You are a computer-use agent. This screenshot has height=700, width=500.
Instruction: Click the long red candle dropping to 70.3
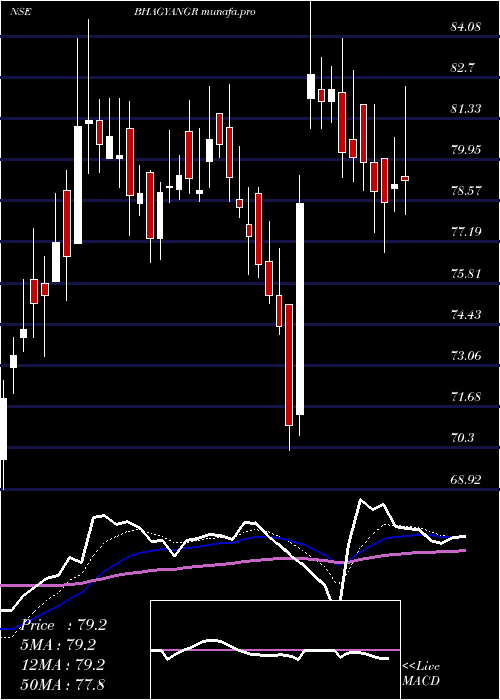[289, 365]
